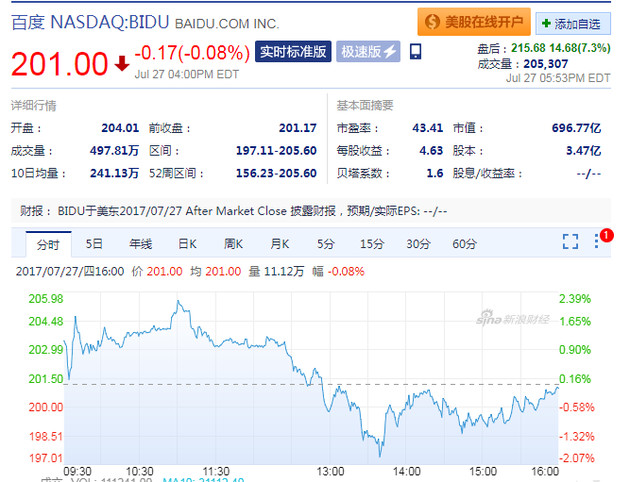630x482 pixels.
Task: Click the beta coefficient 1.6
Action: pos(435,173)
